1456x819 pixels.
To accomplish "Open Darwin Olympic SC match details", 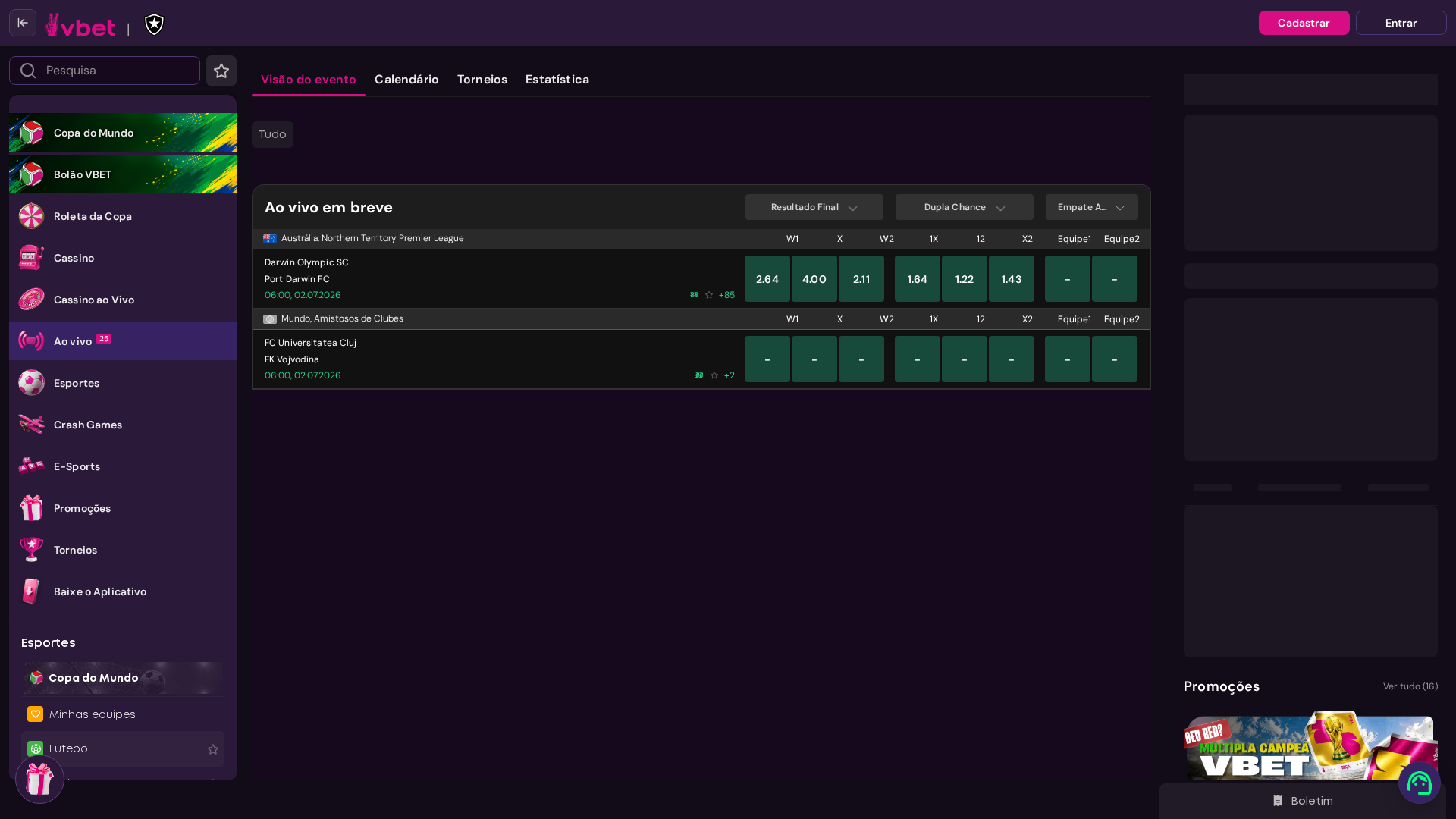I will point(306,271).
